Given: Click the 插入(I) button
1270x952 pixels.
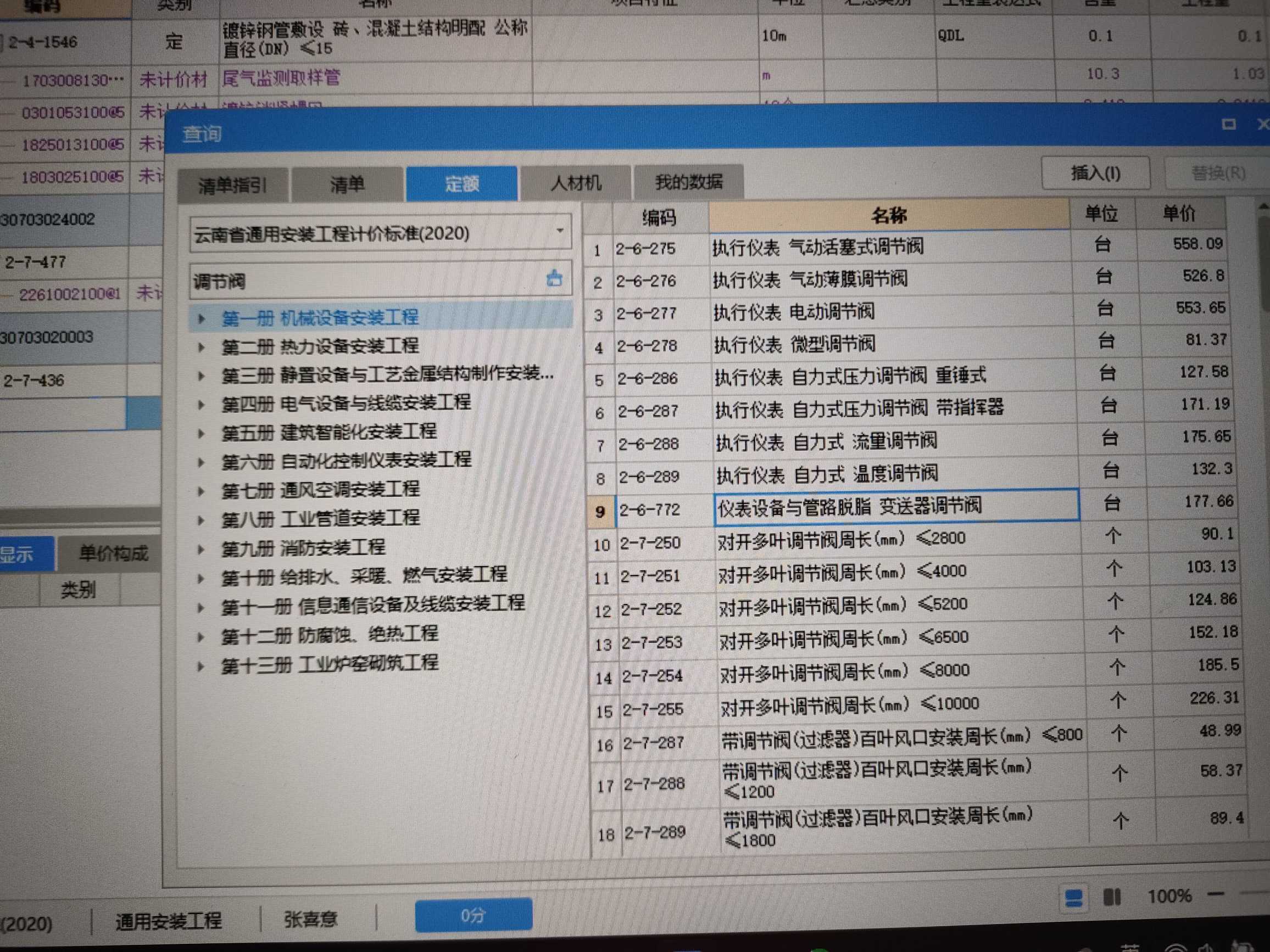Looking at the screenshot, I should click(x=1095, y=173).
